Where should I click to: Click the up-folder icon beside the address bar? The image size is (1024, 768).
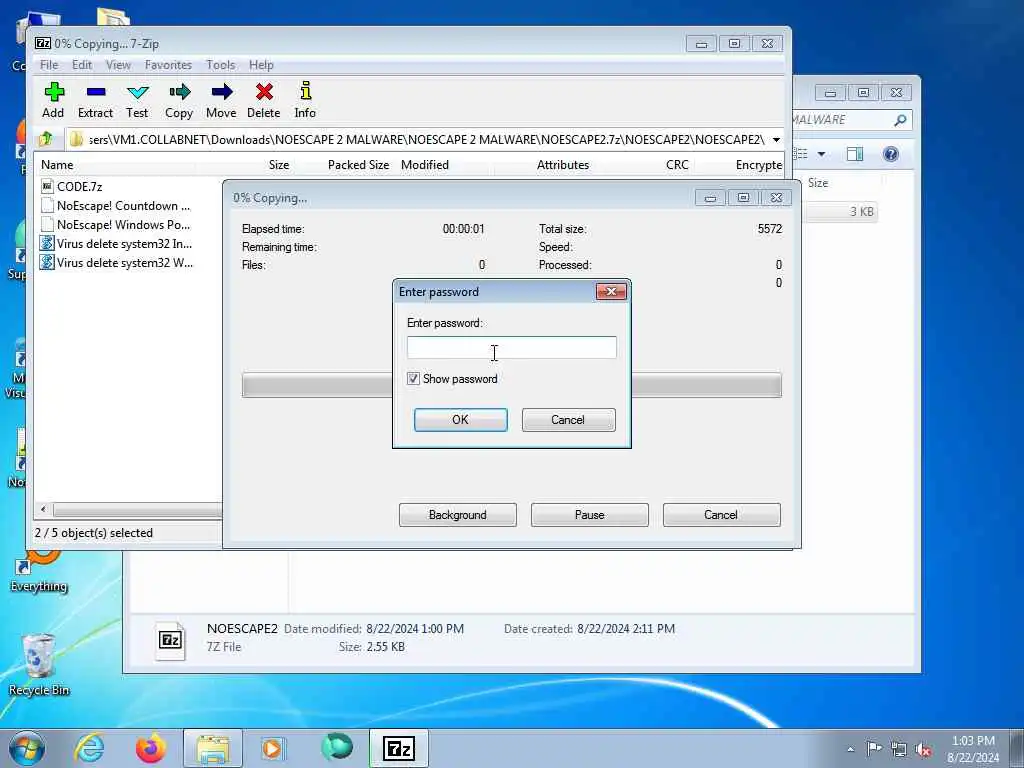[46, 139]
